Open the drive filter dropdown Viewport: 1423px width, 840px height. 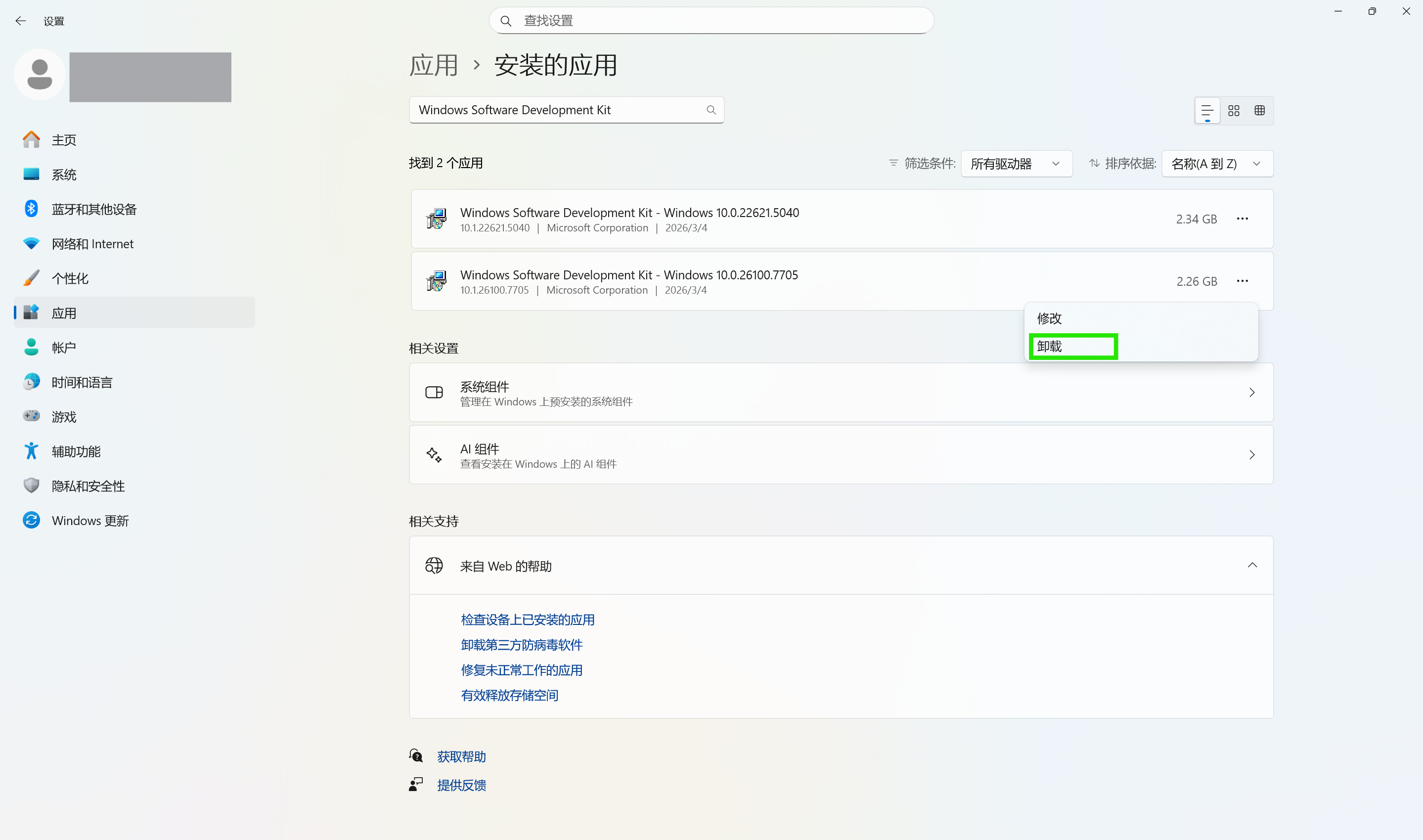(x=1016, y=164)
